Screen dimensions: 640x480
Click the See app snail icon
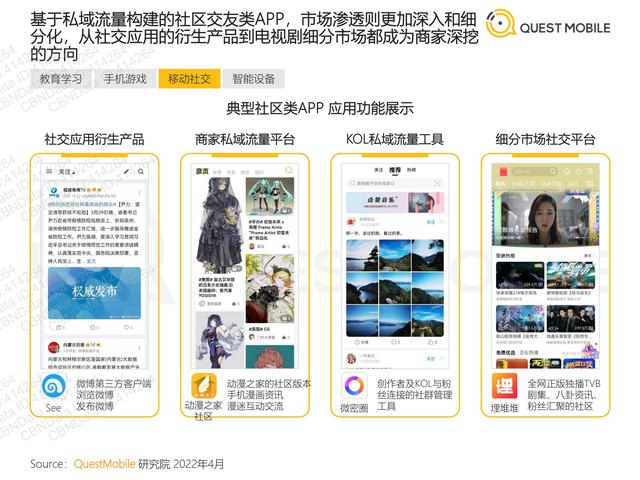(53, 386)
